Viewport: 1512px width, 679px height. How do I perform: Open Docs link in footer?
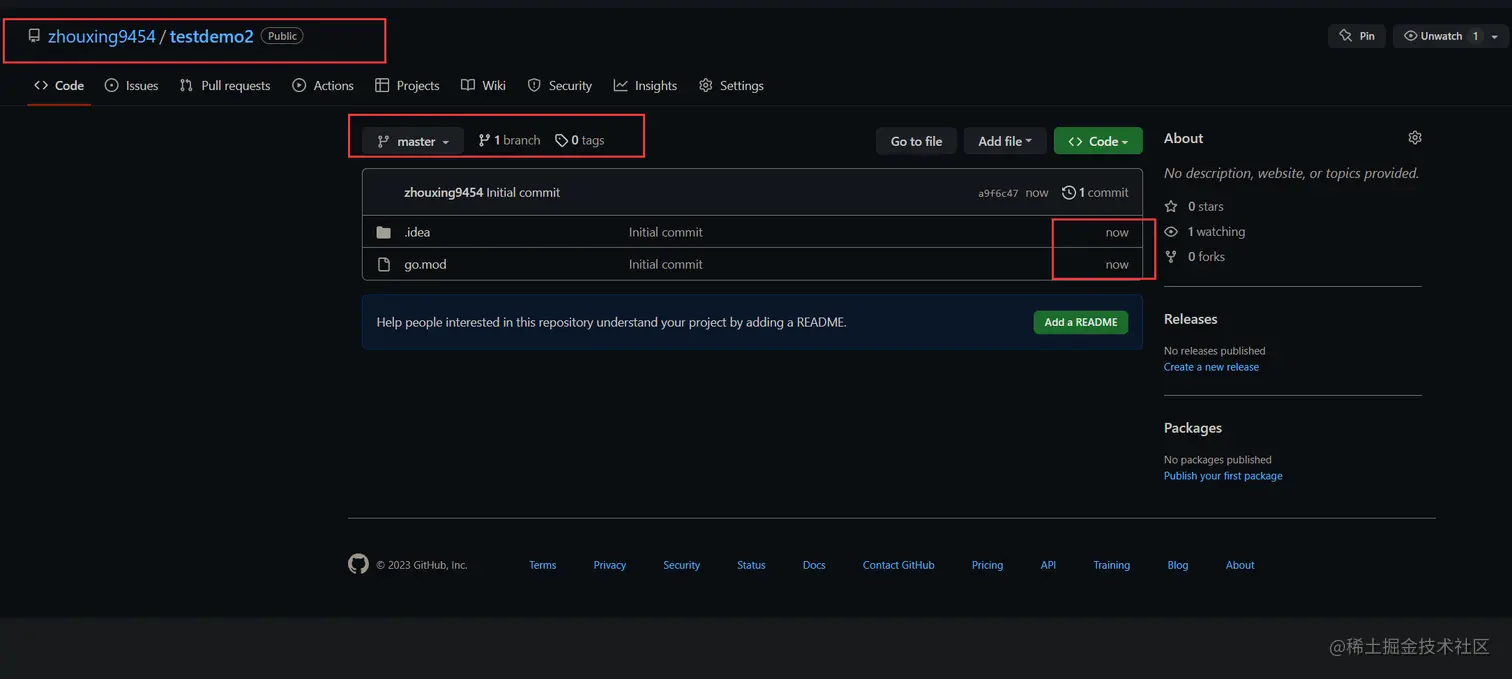pyautogui.click(x=814, y=565)
